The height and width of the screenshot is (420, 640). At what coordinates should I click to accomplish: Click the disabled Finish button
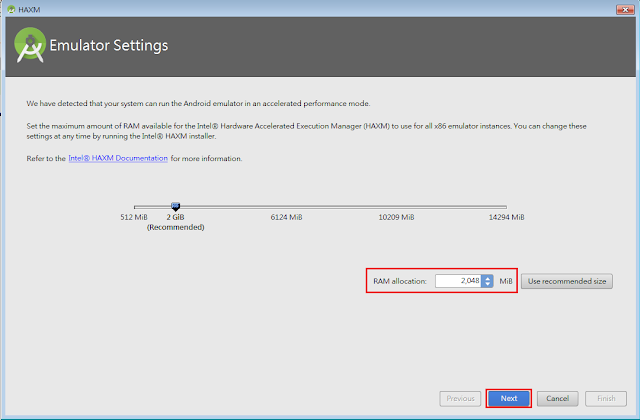[x=606, y=398]
